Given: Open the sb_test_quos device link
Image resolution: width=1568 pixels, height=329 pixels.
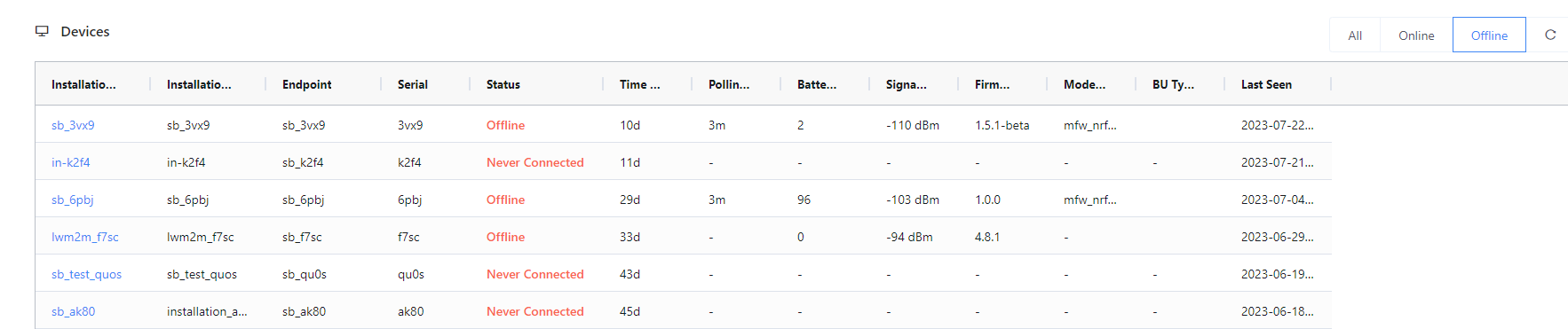Looking at the screenshot, I should pos(87,274).
